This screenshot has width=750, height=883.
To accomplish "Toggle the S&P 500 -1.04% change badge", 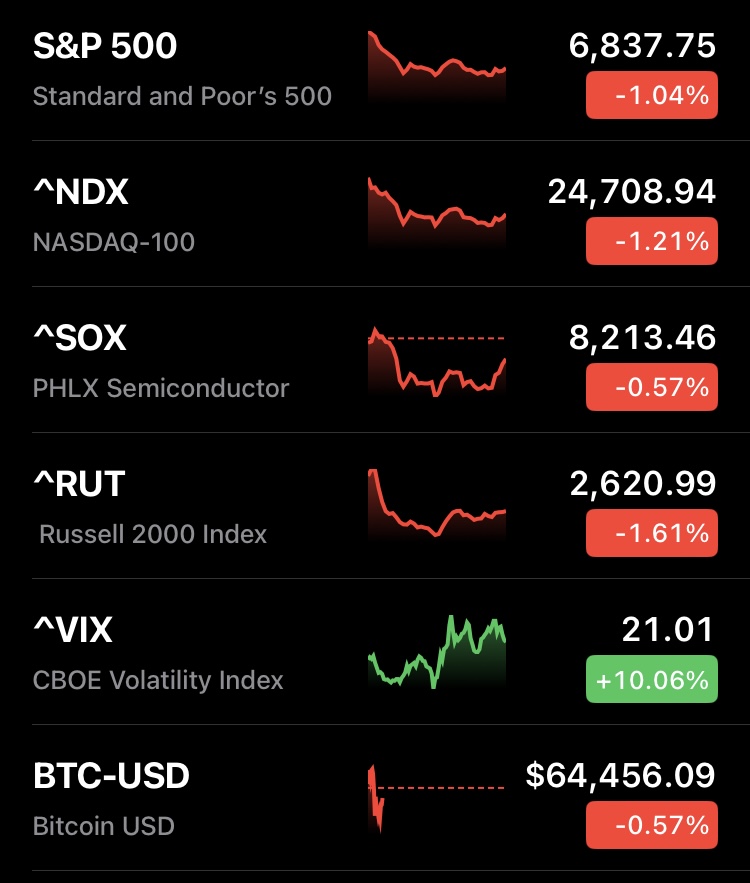I will click(651, 96).
